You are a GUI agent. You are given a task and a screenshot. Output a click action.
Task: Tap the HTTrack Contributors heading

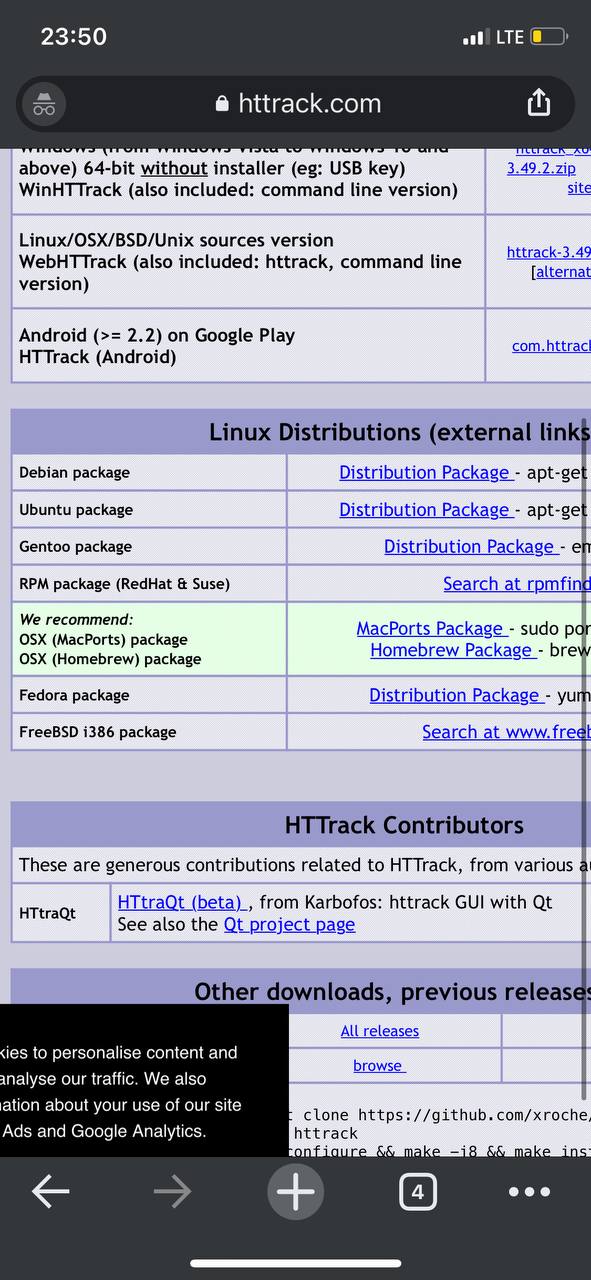(404, 825)
